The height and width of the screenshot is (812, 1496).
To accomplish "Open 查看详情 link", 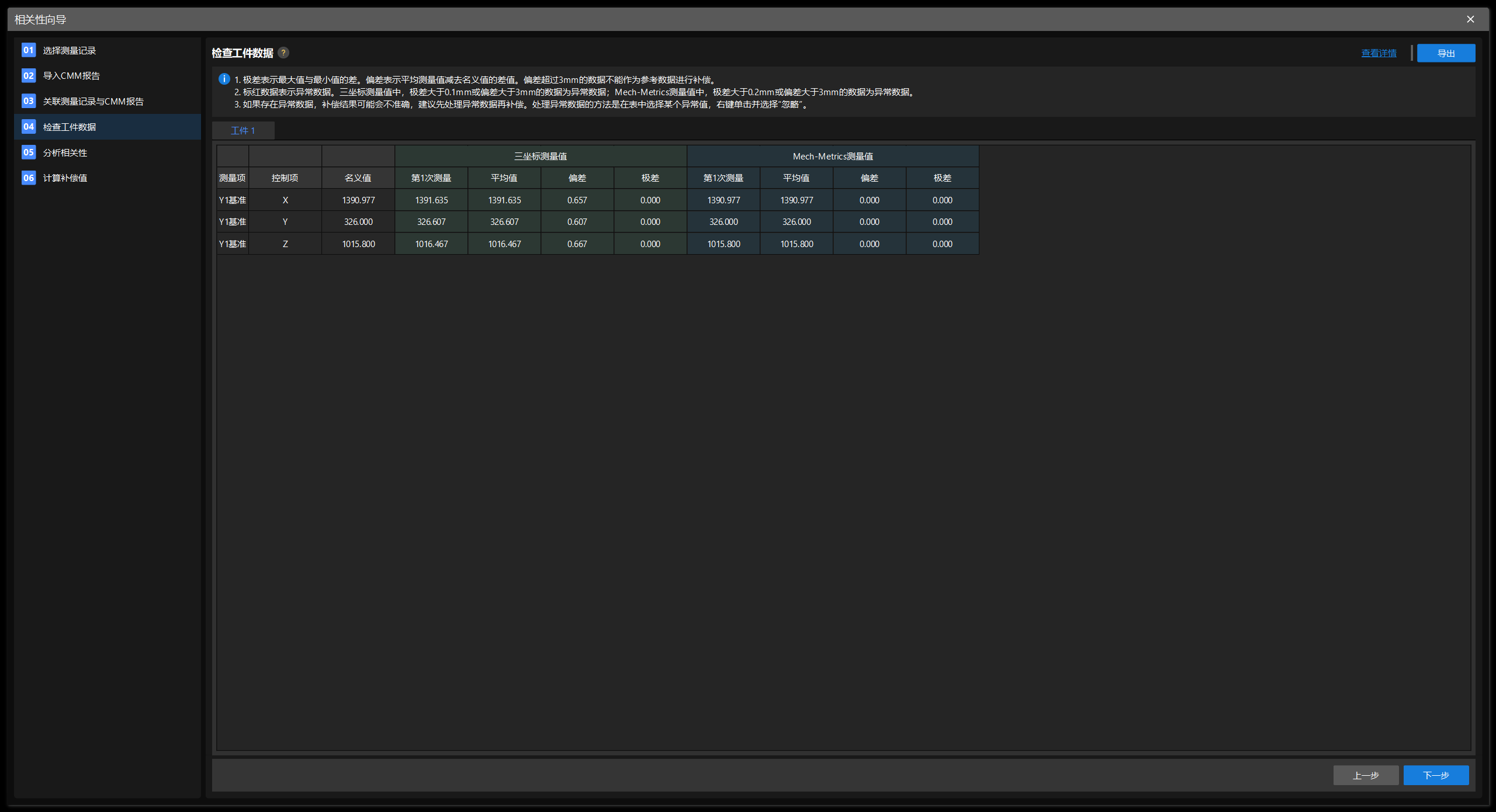I will tap(1378, 53).
